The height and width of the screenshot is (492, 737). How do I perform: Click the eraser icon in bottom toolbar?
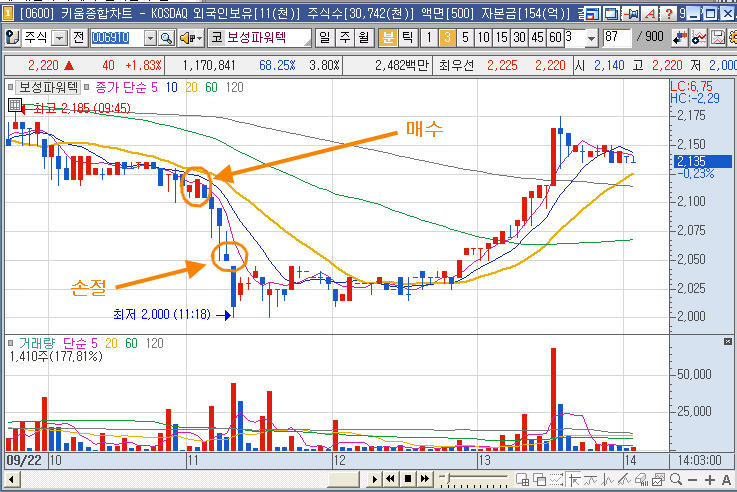click(x=642, y=479)
